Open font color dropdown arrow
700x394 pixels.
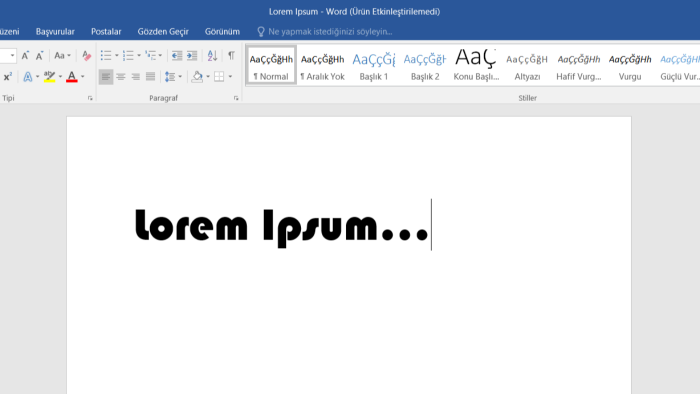coord(83,77)
